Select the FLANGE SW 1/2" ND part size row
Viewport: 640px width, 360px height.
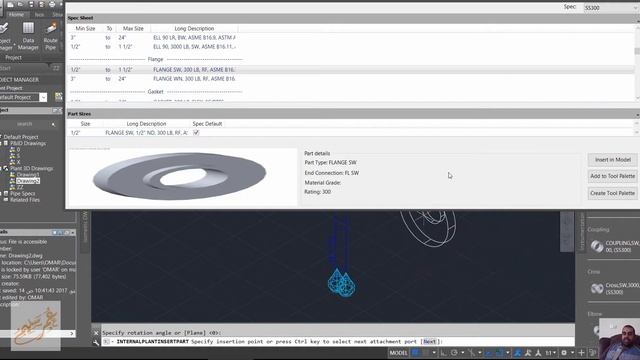pyautogui.click(x=351, y=133)
